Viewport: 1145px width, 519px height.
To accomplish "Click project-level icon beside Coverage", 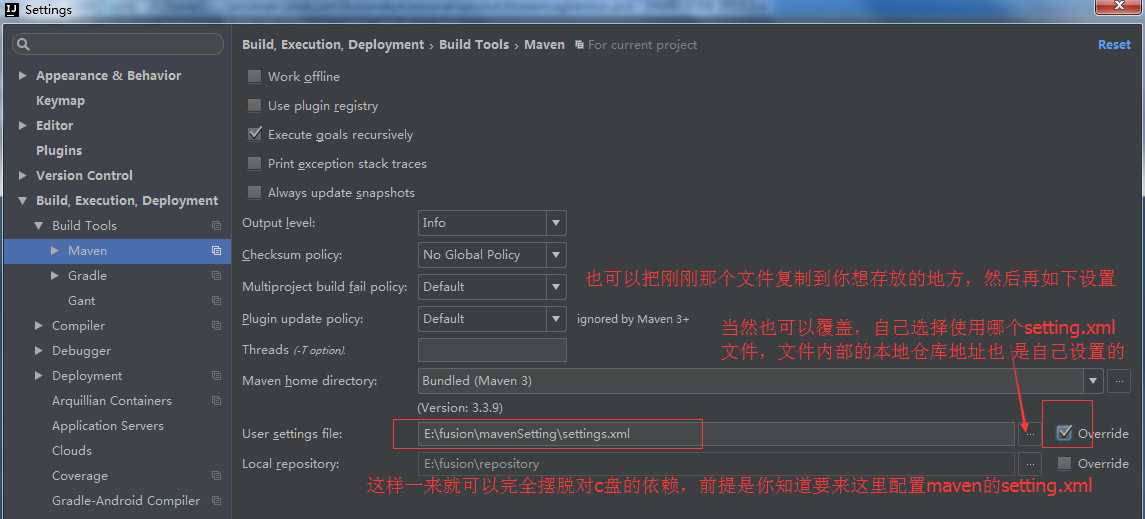I will coord(216,476).
